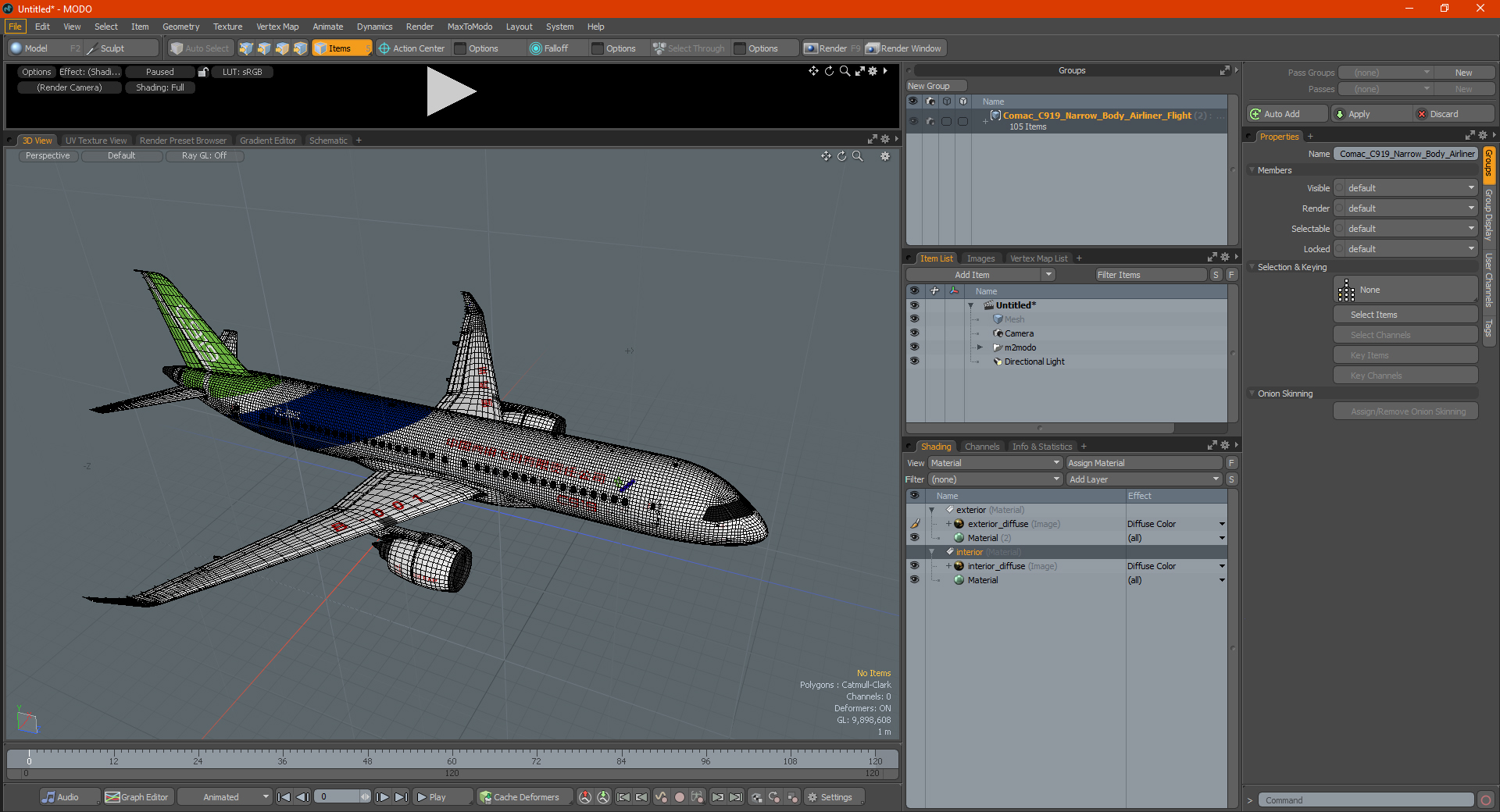Open the File menu
The image size is (1500, 812).
15,27
